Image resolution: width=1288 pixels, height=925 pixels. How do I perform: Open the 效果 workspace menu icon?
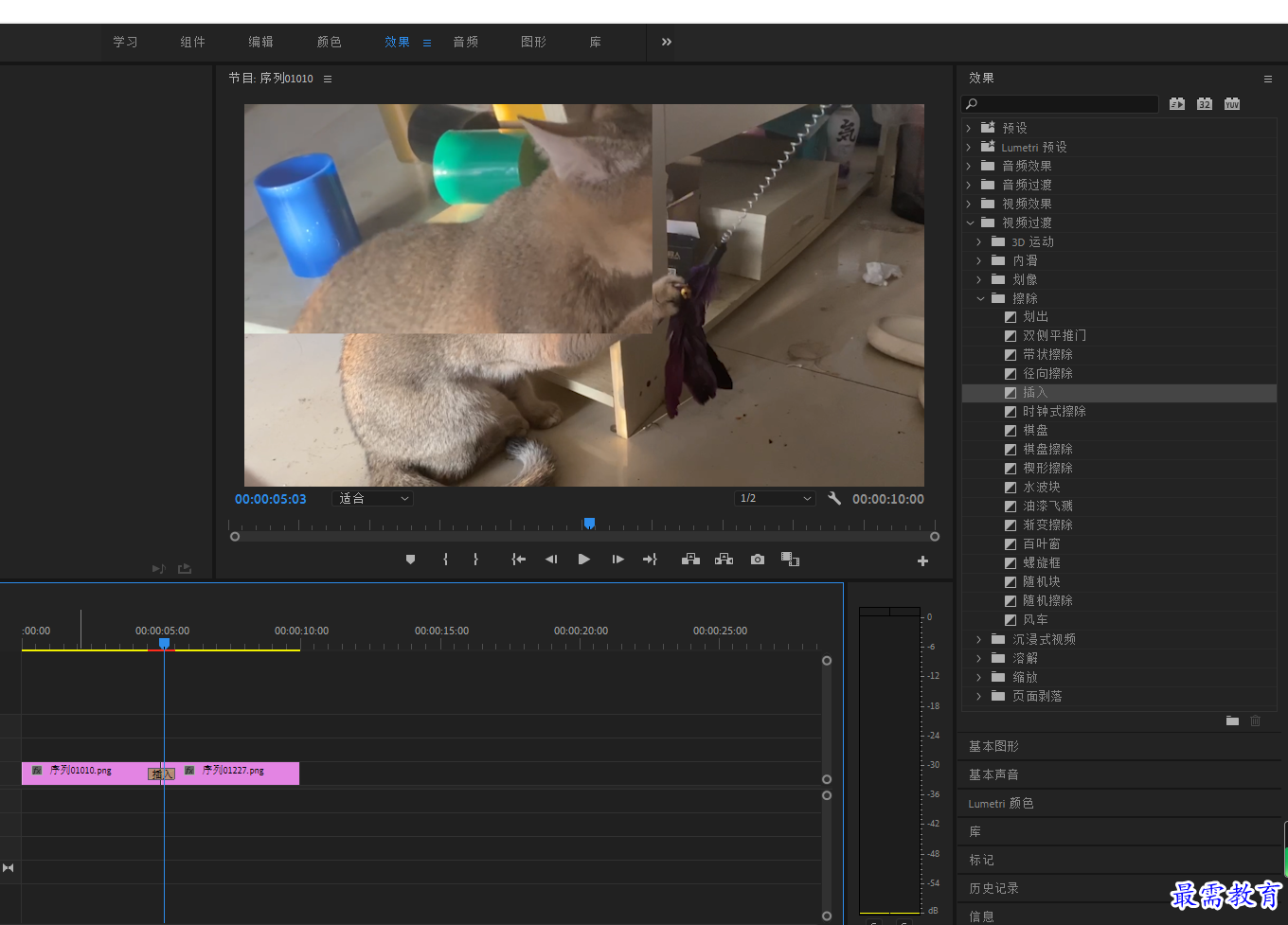point(427,43)
